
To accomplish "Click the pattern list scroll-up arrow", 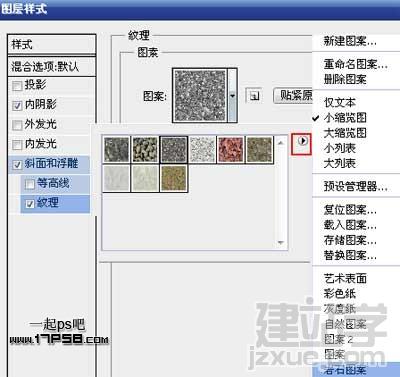I will point(281,143).
